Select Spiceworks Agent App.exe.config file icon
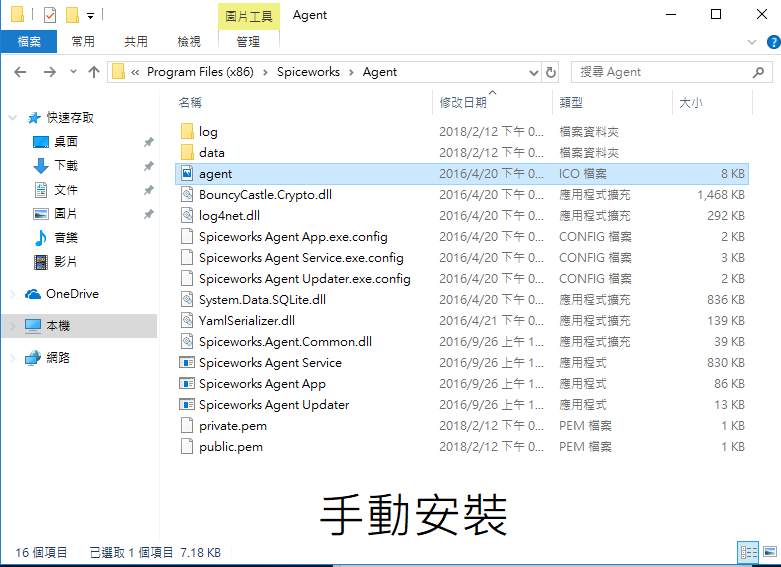This screenshot has width=781, height=567. tap(187, 237)
